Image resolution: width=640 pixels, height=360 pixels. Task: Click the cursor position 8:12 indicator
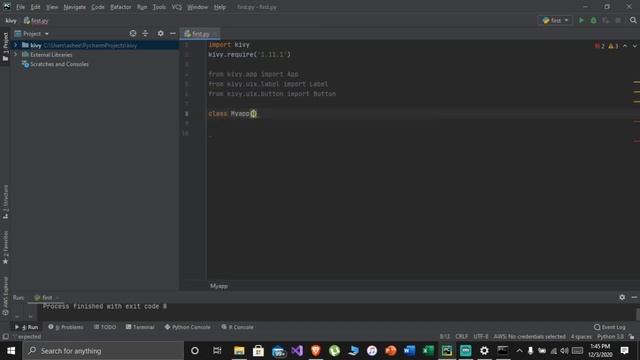click(x=445, y=337)
